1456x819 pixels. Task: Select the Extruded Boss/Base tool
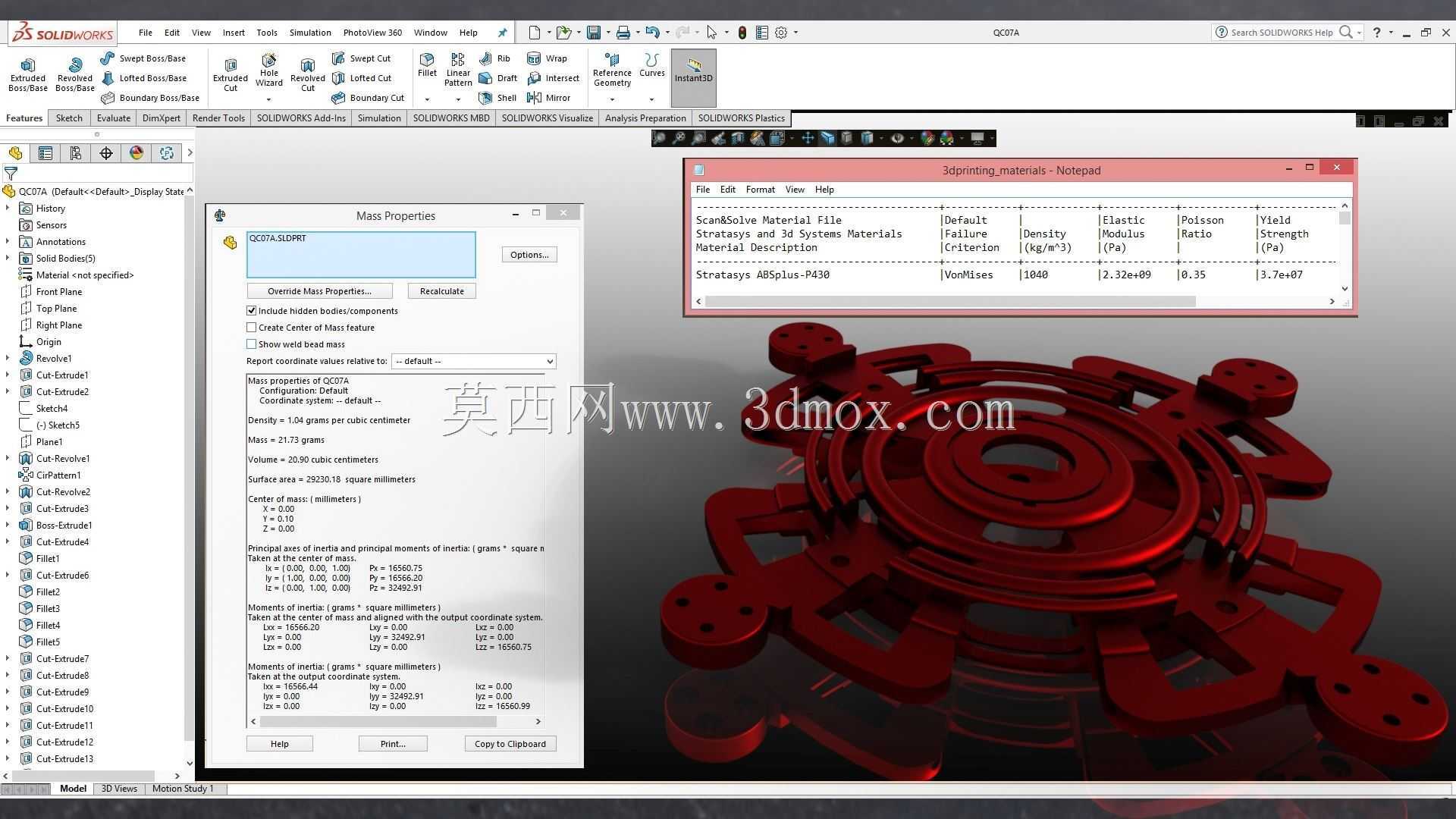[28, 75]
